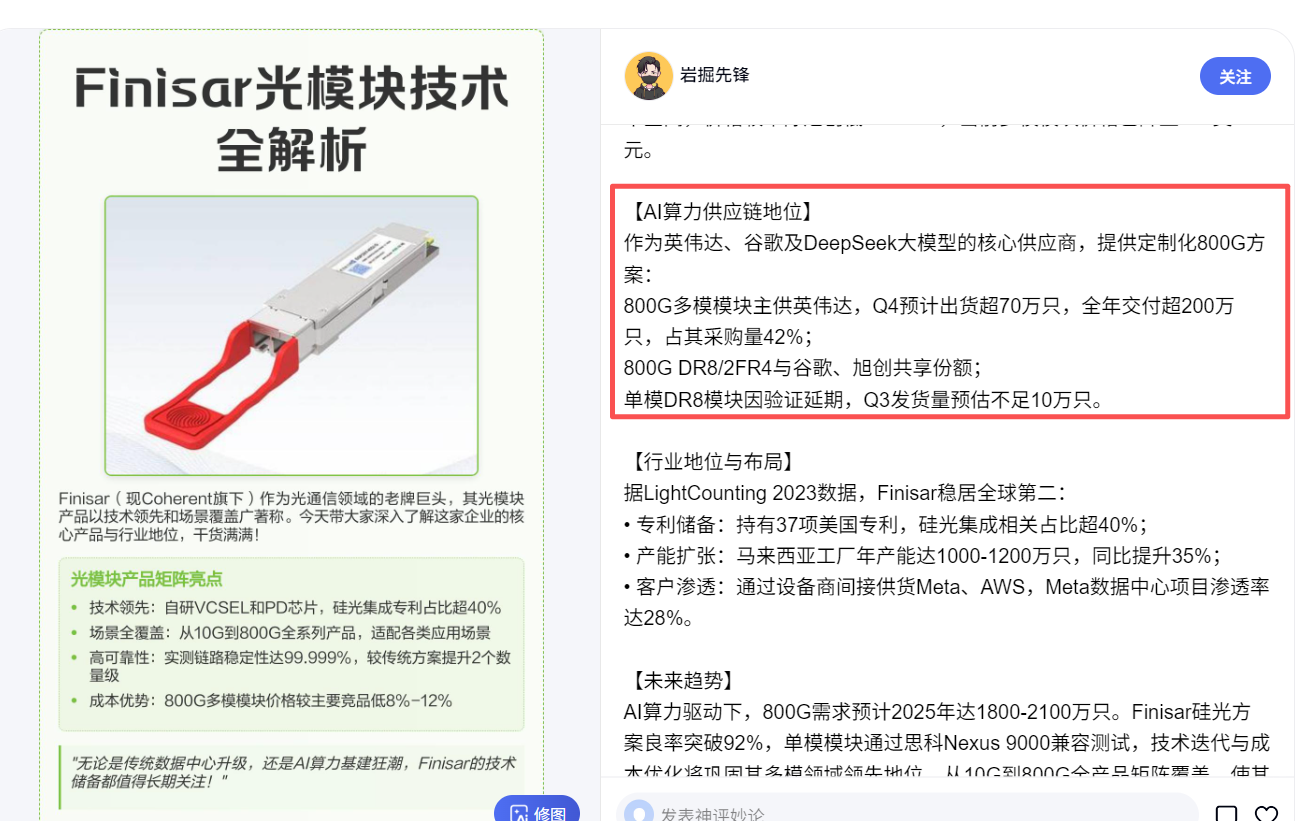Viewport: 1310px width, 821px height.
Task: Click the comment bubble icon at bottom
Action: tap(1226, 814)
